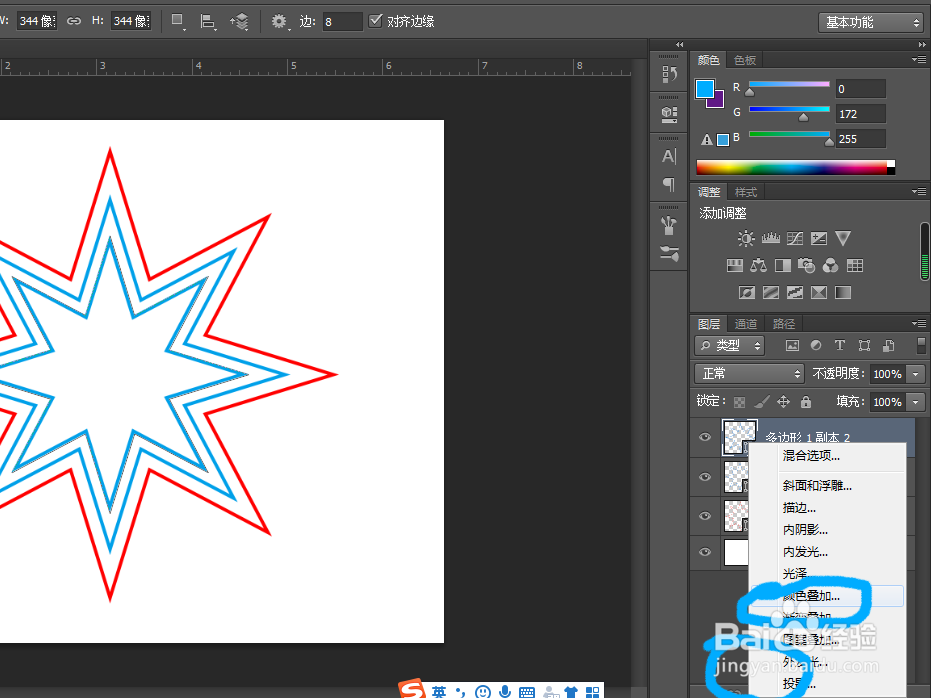931x698 pixels.
Task: Toggle the layer filtering on/off switch
Action: [x=921, y=345]
